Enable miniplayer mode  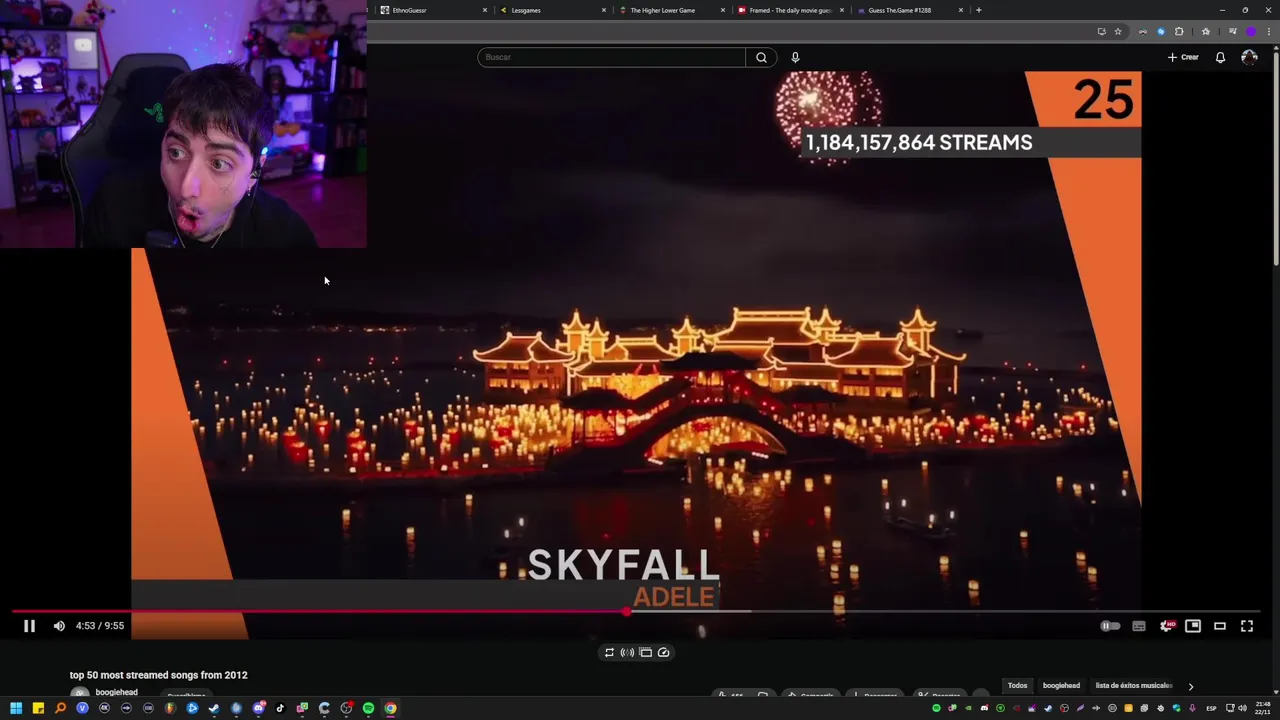(1193, 626)
